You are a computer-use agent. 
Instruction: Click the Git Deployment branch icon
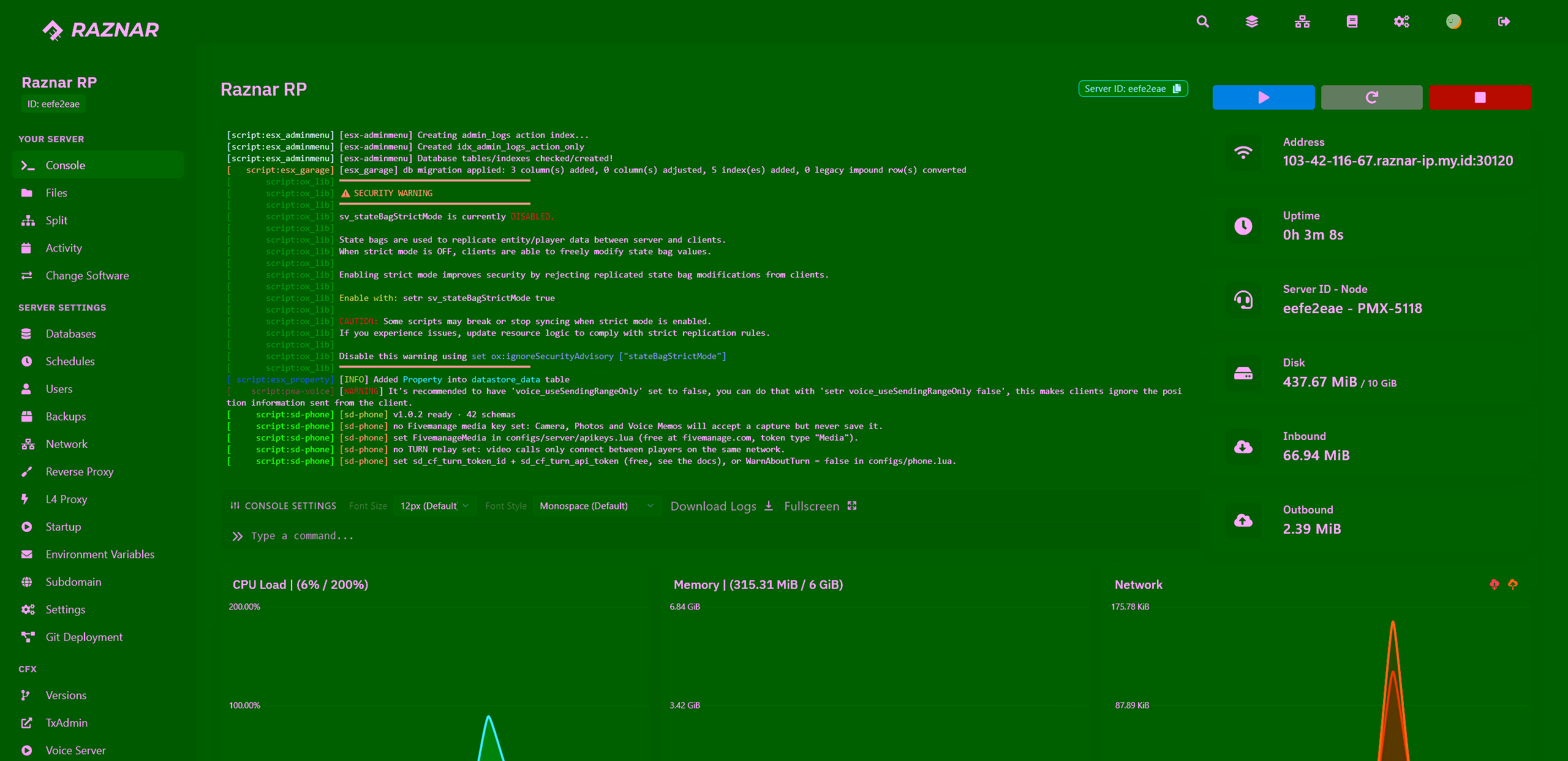coord(28,637)
